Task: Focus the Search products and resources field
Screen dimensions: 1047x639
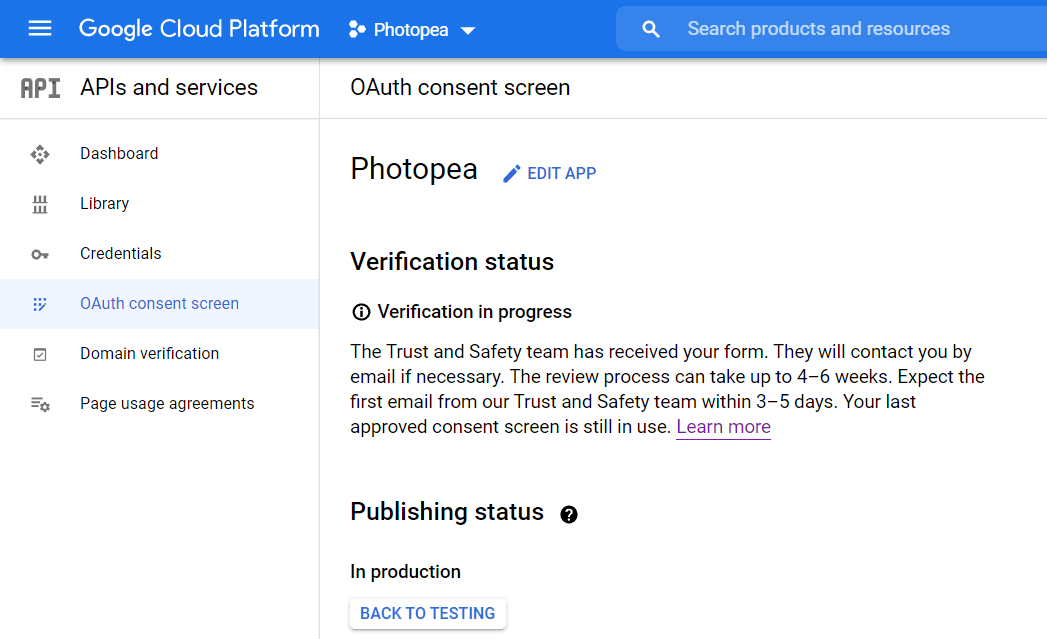Action: click(831, 29)
